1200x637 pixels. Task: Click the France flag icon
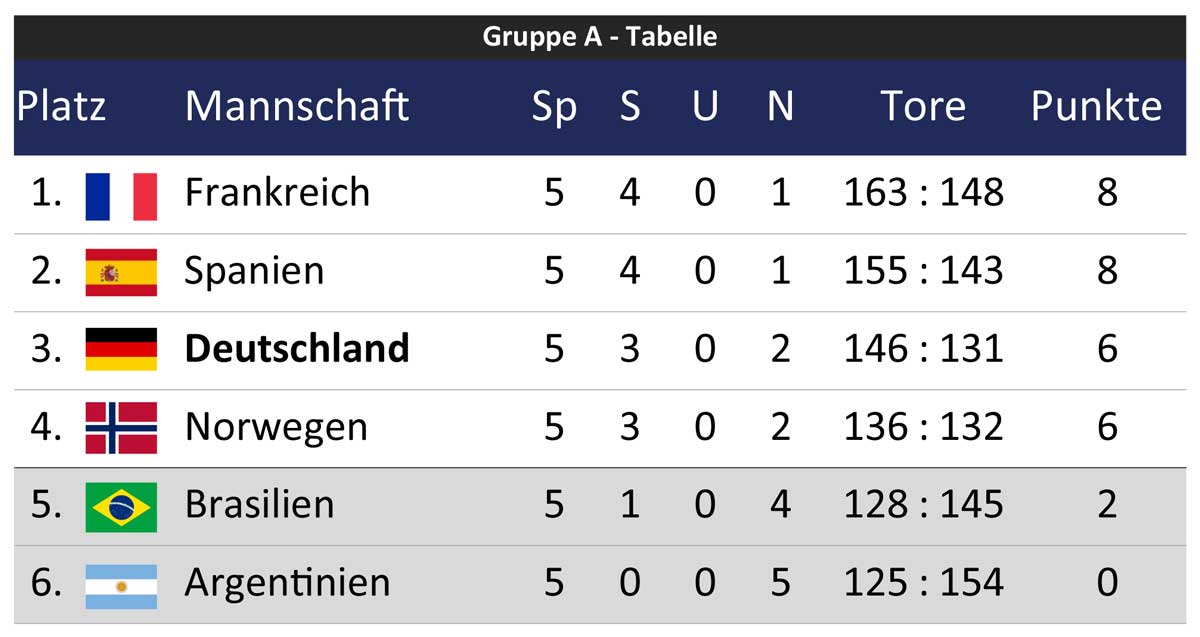[x=121, y=195]
